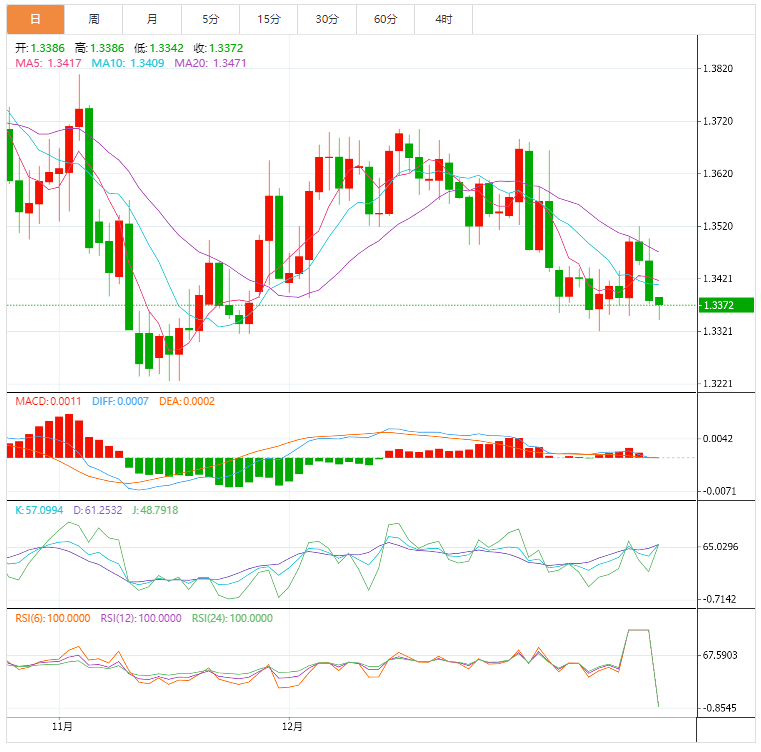The width and height of the screenshot is (761, 752).
Task: Click the RSI(6): 100.0000 label
Action: (x=52, y=618)
